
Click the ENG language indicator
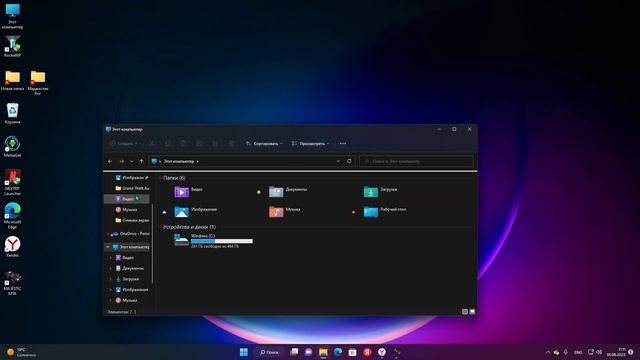[x=578, y=352]
